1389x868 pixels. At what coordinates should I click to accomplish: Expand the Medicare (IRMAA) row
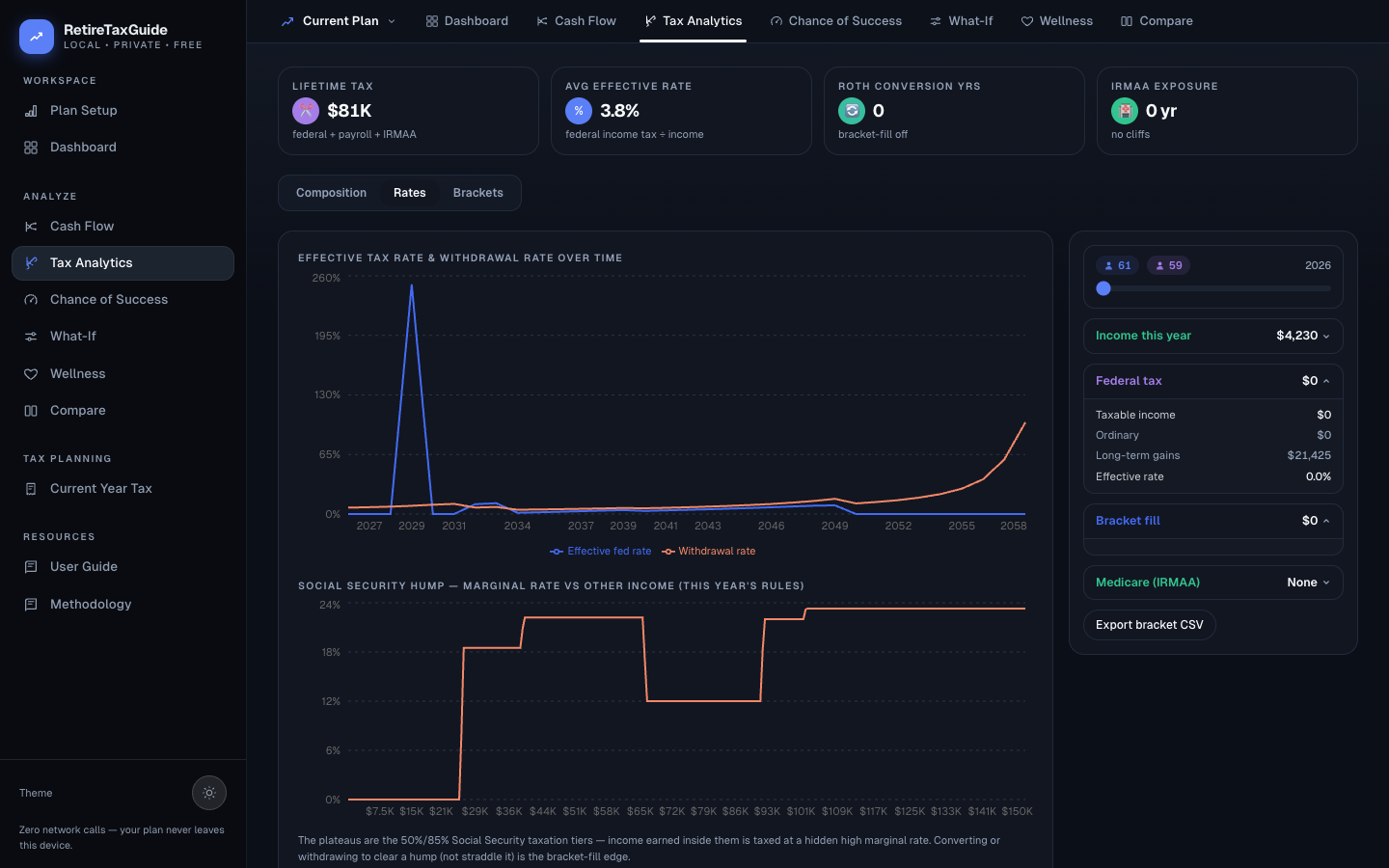click(1213, 583)
